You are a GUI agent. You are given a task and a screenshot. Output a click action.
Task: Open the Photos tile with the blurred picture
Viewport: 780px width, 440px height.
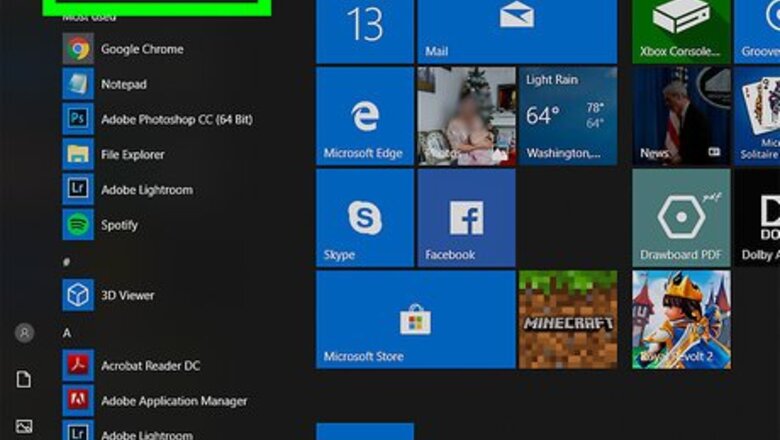467,116
